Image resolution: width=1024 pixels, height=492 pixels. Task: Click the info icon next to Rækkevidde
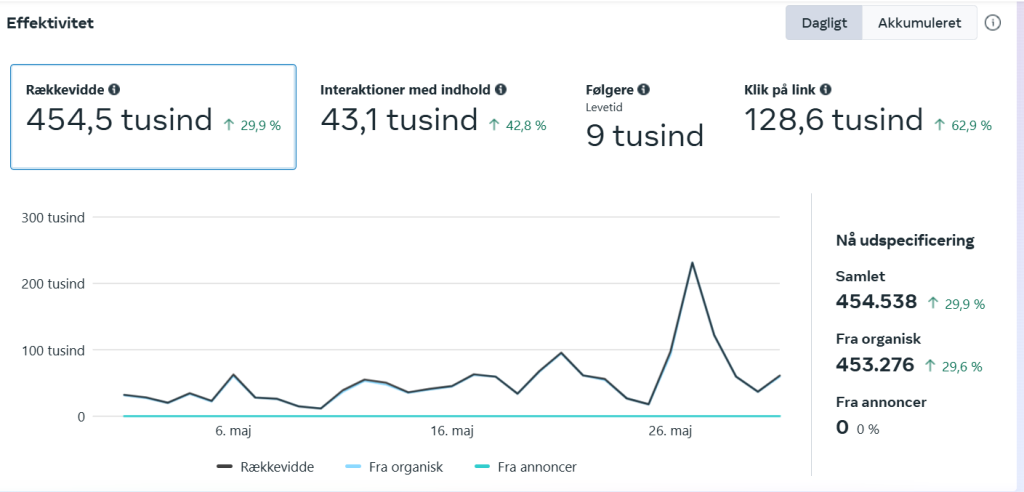[114, 90]
